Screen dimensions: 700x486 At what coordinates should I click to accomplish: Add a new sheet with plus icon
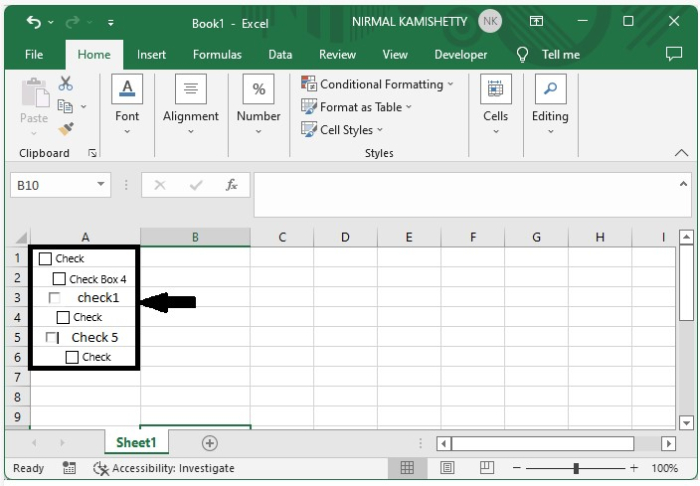[210, 442]
